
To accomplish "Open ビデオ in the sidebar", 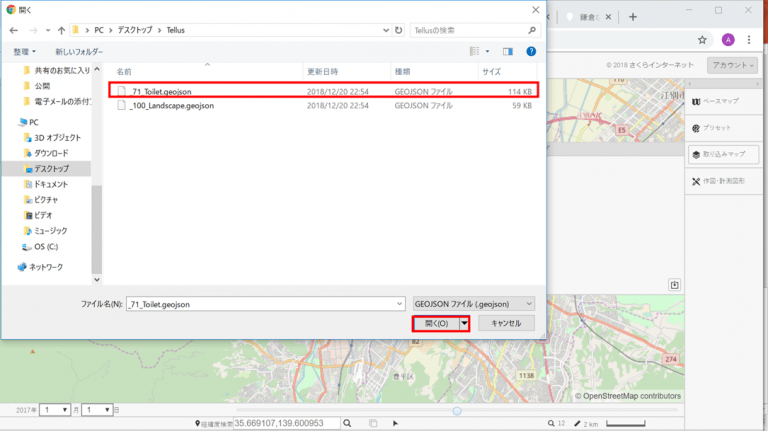I will point(38,215).
